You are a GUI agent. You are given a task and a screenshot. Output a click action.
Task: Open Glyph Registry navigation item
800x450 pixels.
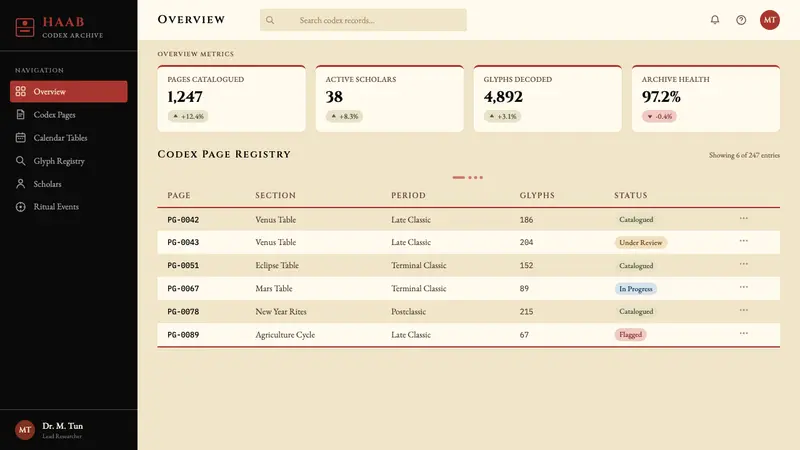coord(68,161)
